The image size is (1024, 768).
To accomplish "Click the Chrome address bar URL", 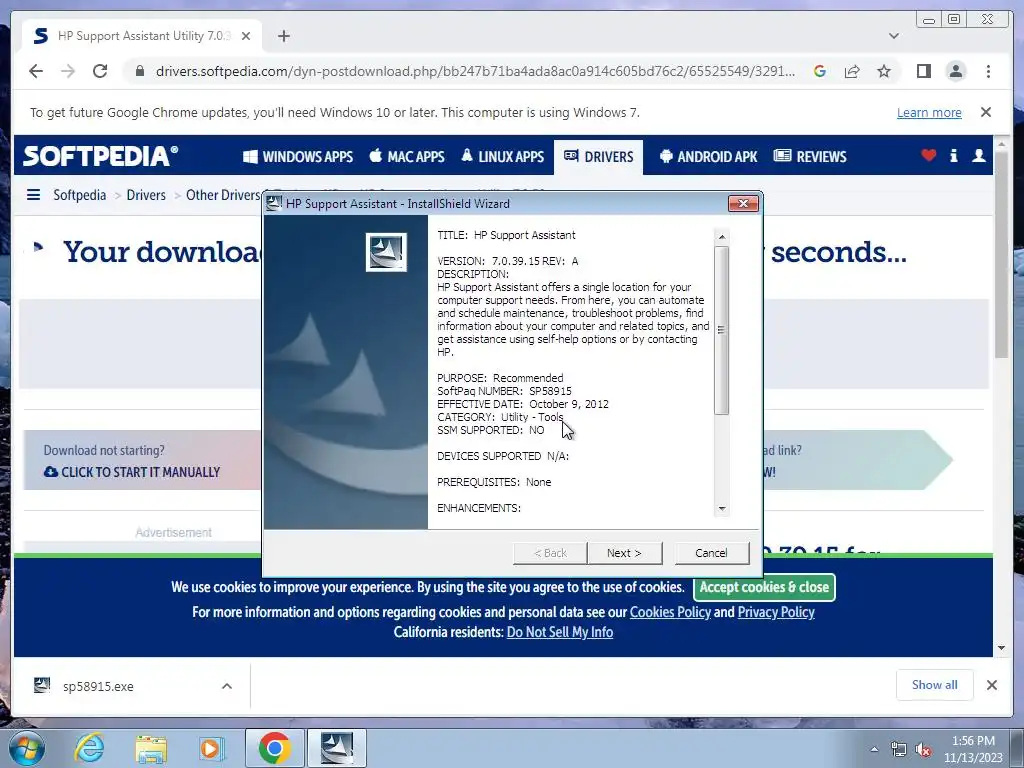I will coord(475,71).
